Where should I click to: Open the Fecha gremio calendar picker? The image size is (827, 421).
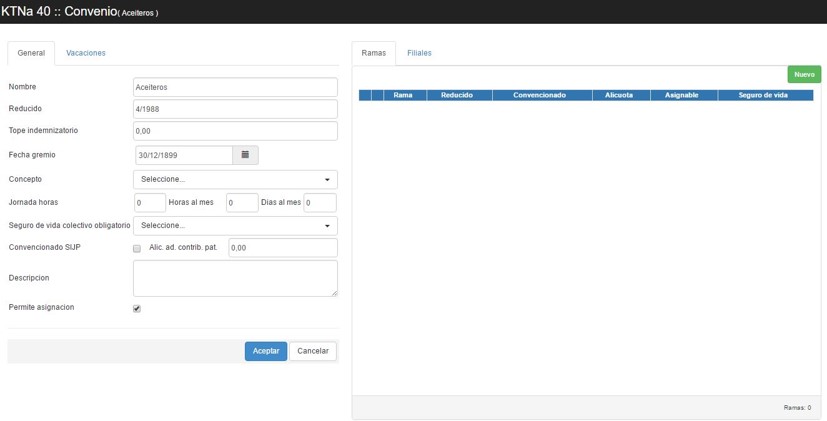pos(245,155)
